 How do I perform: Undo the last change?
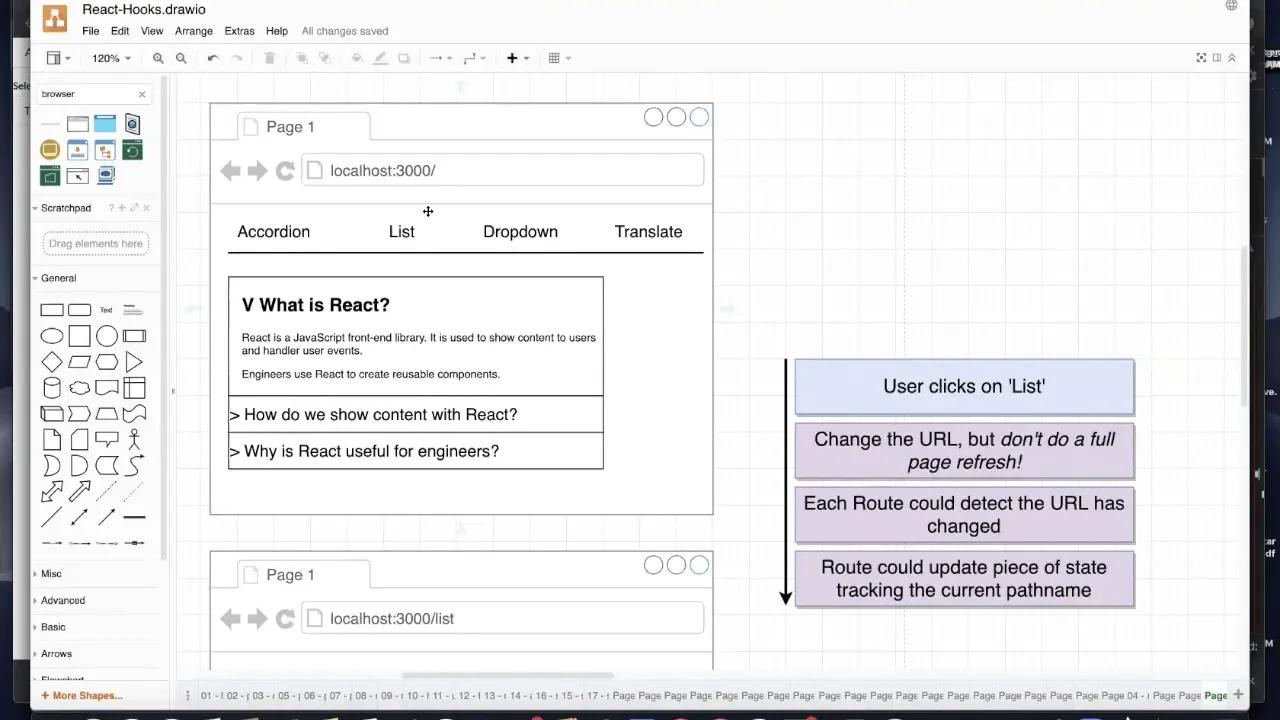pyautogui.click(x=213, y=59)
